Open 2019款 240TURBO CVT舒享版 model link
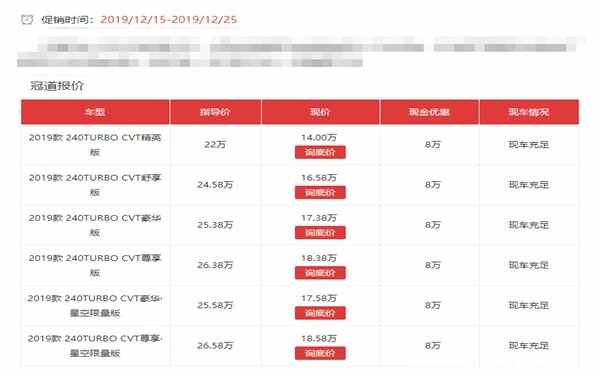The height and width of the screenshot is (372, 600). click(95, 185)
